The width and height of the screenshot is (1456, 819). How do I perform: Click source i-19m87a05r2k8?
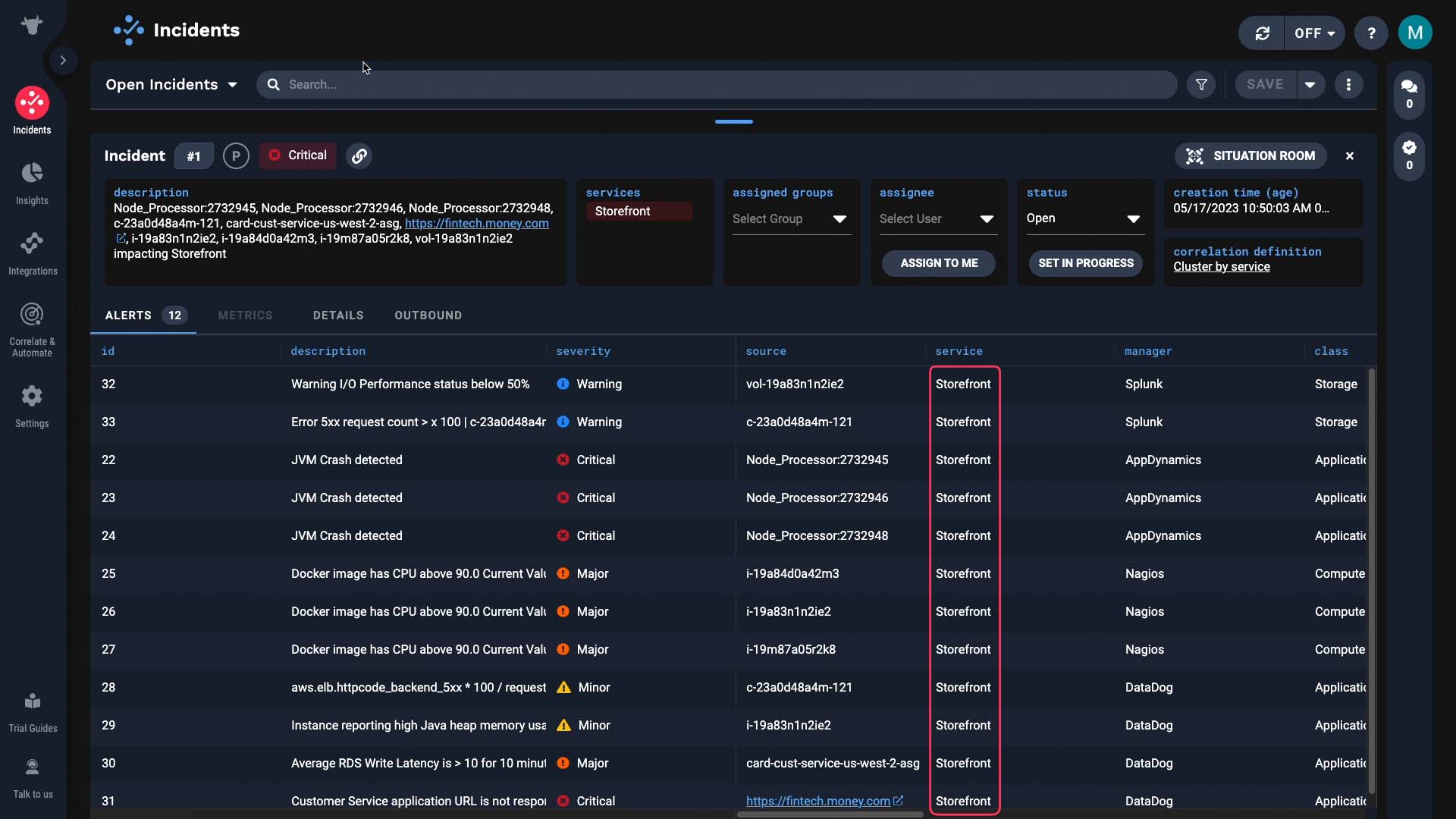[790, 649]
